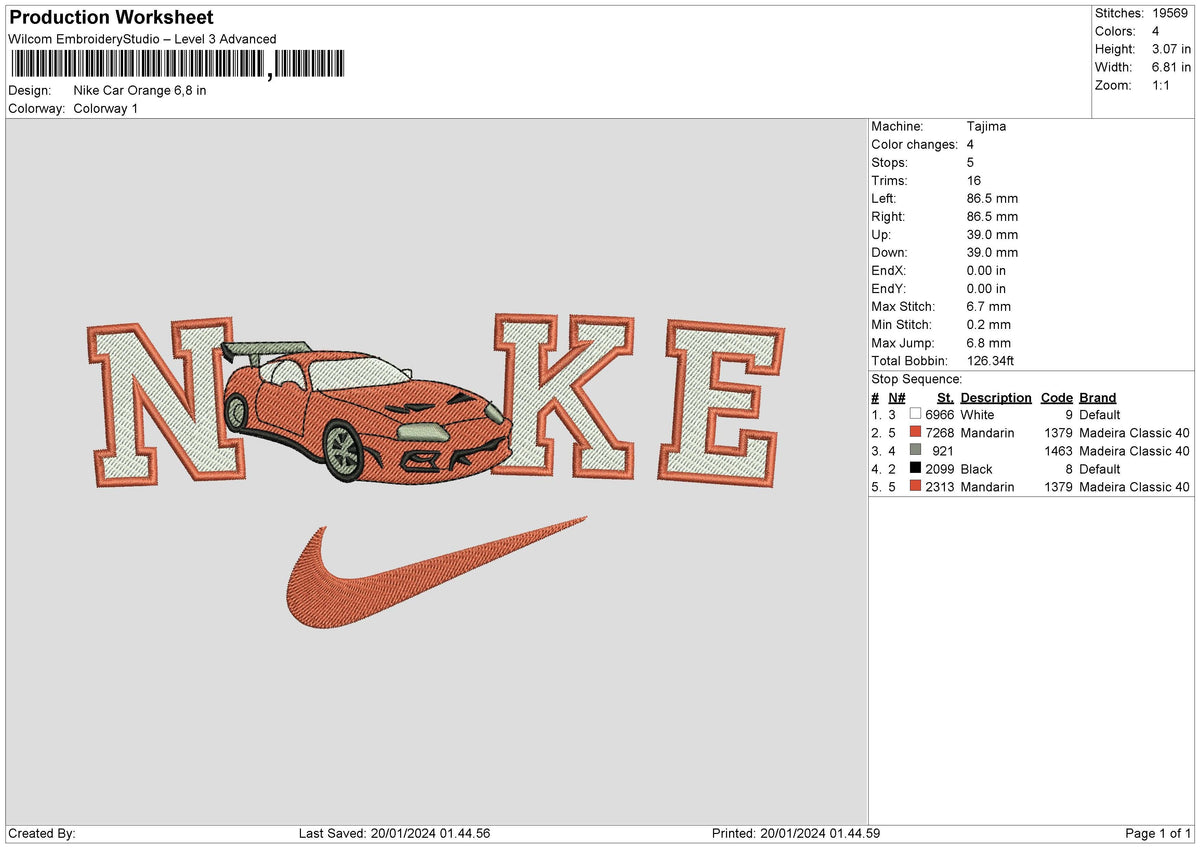Click the machine value 'Tajima'
The height and width of the screenshot is (848, 1200).
(987, 126)
